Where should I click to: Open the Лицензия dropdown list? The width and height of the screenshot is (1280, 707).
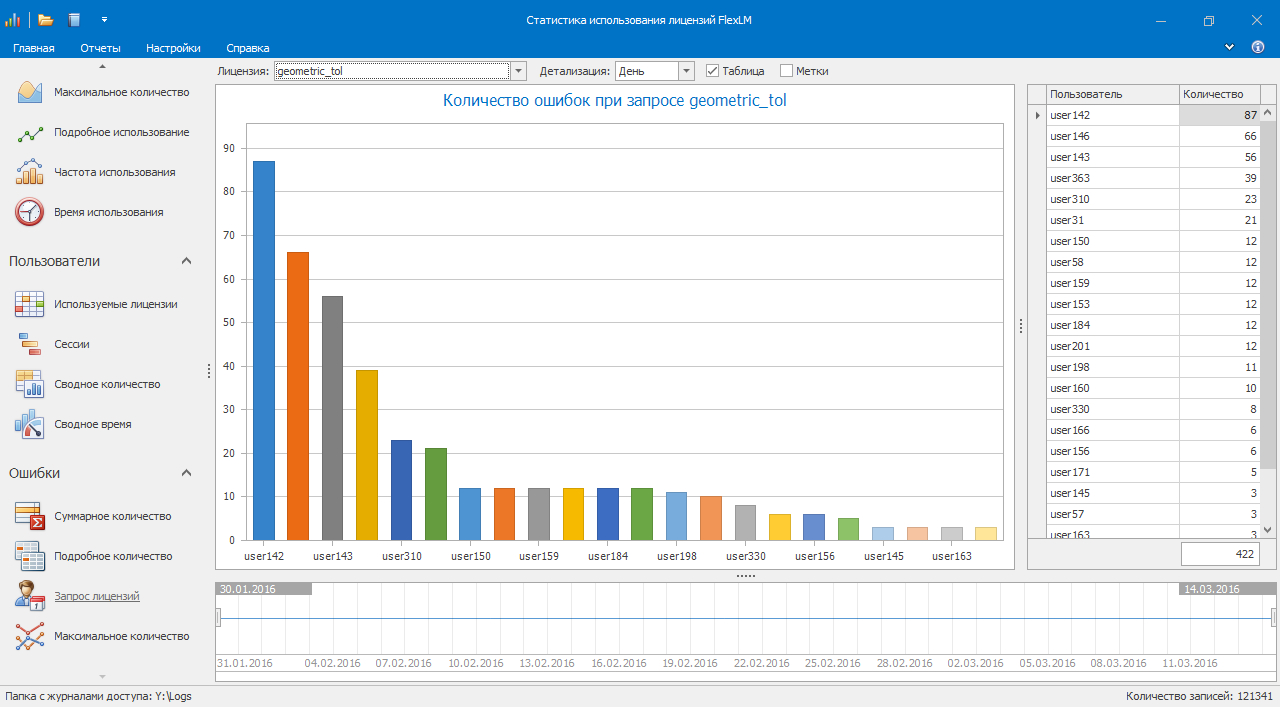pyautogui.click(x=518, y=71)
